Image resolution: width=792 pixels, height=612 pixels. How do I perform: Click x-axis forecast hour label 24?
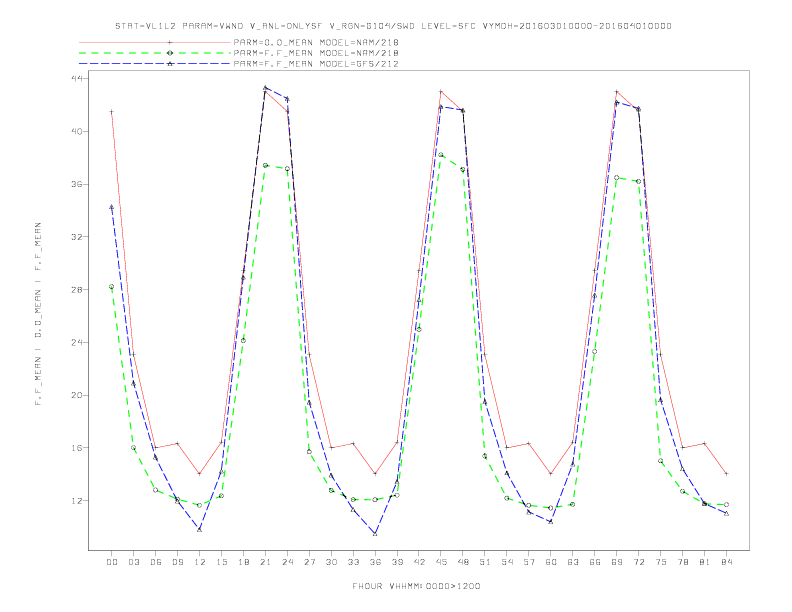(x=287, y=562)
